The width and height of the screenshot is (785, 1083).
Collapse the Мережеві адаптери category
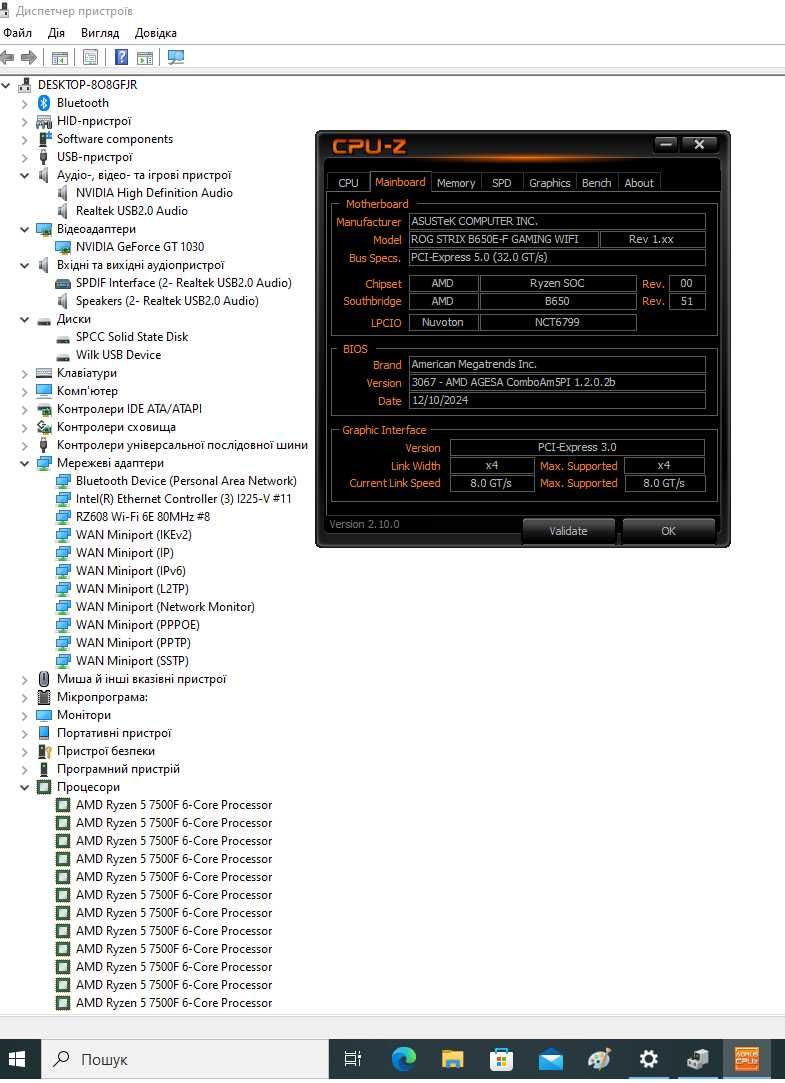point(25,463)
